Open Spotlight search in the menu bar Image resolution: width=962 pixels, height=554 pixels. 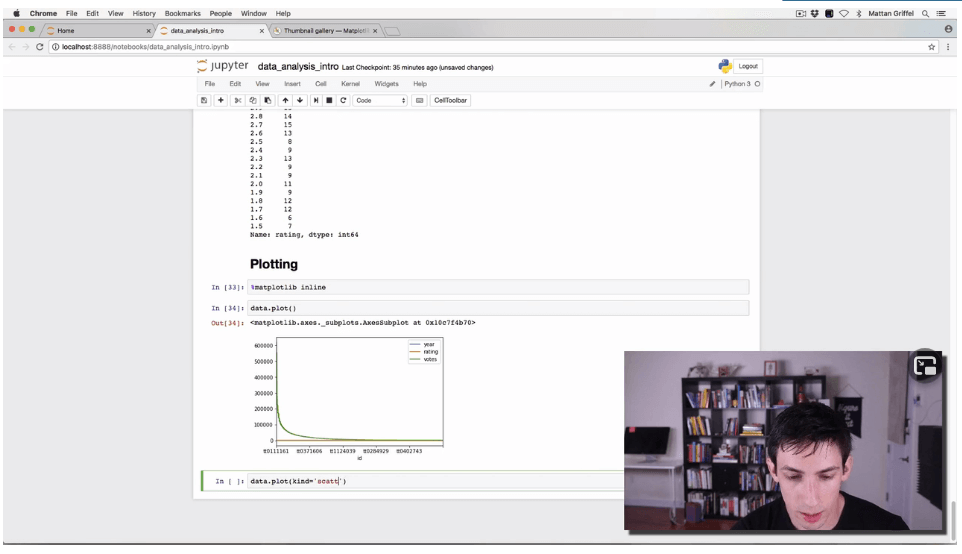(925, 13)
